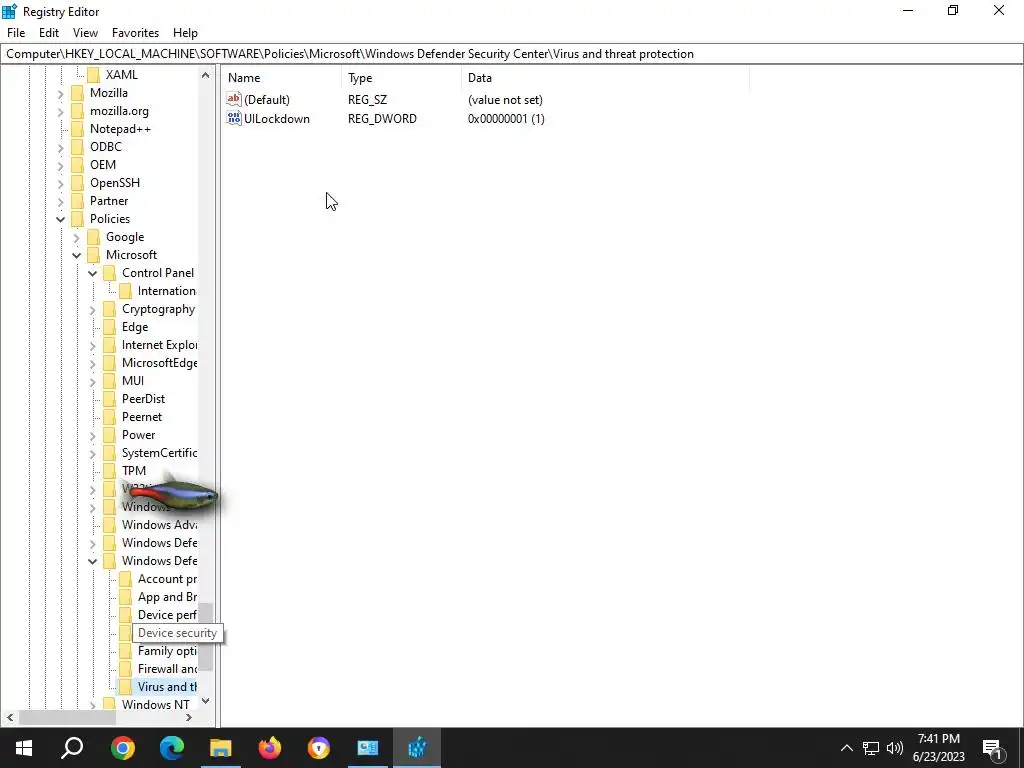Expand the ODBC key
Viewport: 1024px width, 768px height.
pos(60,148)
